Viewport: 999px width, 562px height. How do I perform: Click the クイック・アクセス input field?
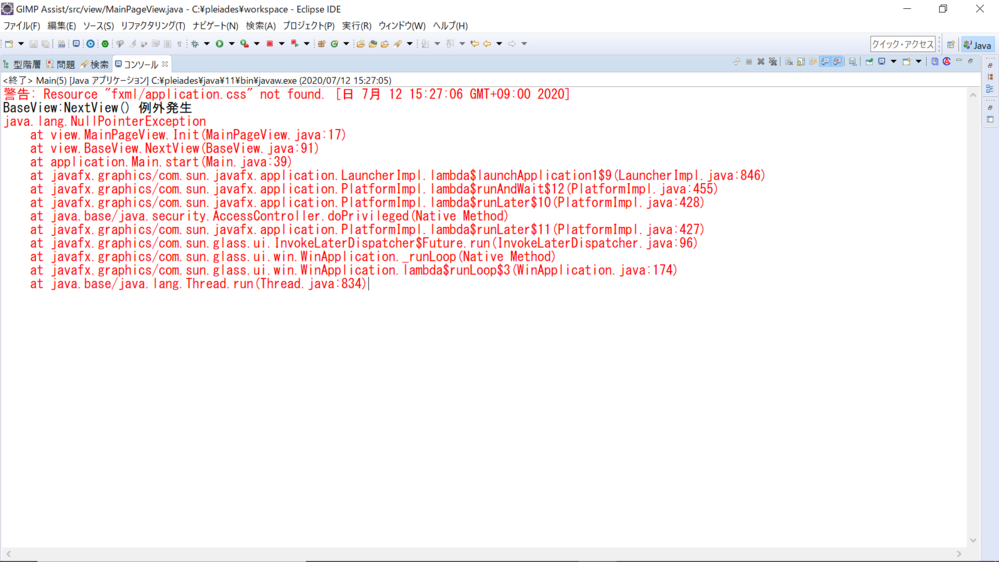pos(903,45)
